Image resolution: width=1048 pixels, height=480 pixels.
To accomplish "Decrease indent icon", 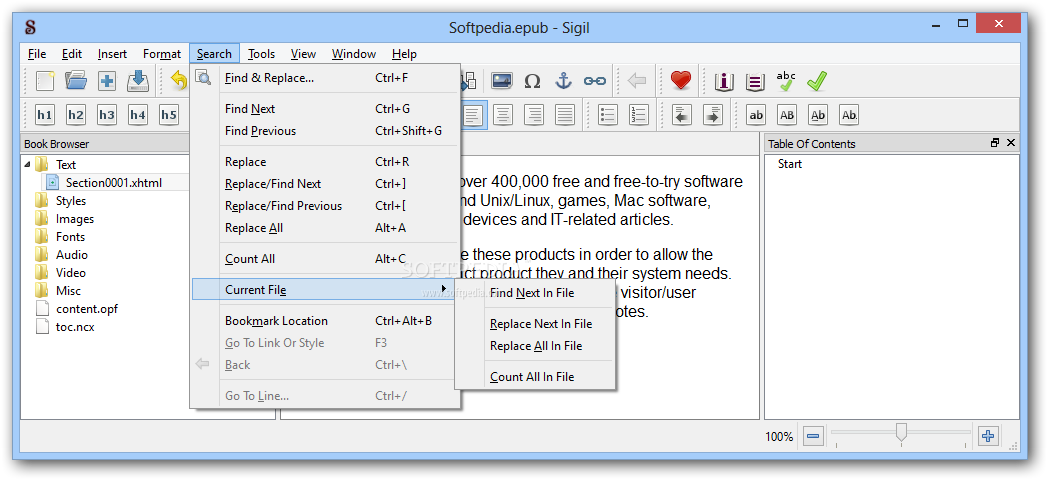I will coord(682,115).
